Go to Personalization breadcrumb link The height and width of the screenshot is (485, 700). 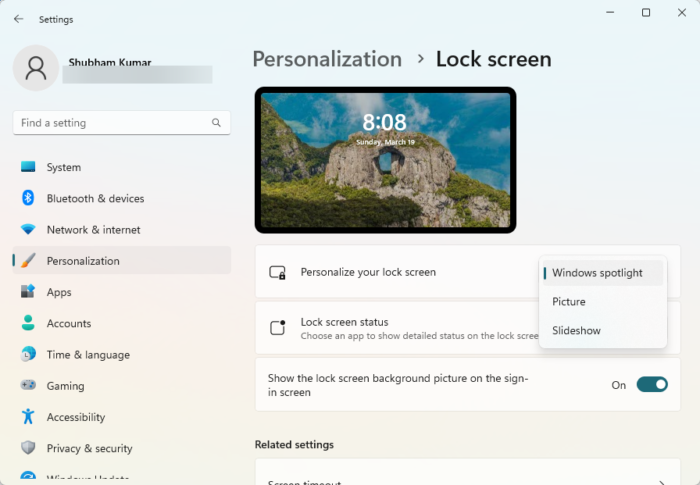327,59
